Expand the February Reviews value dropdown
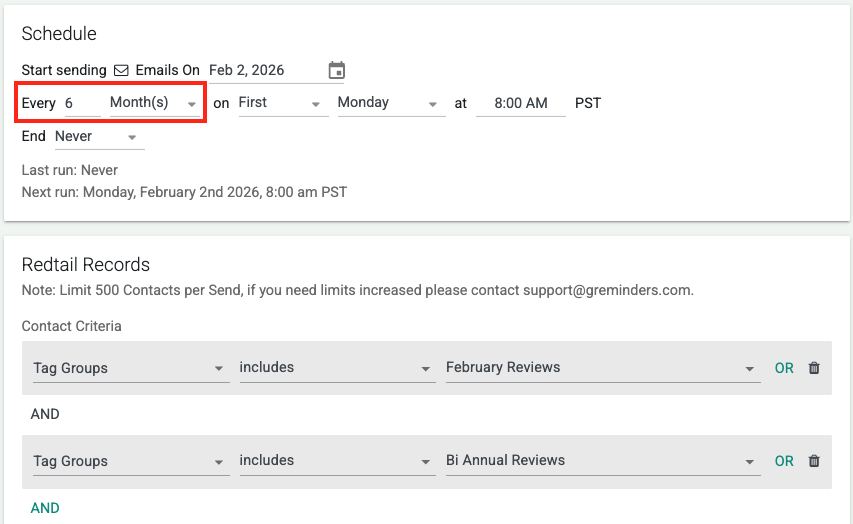The image size is (853, 524). [602, 368]
